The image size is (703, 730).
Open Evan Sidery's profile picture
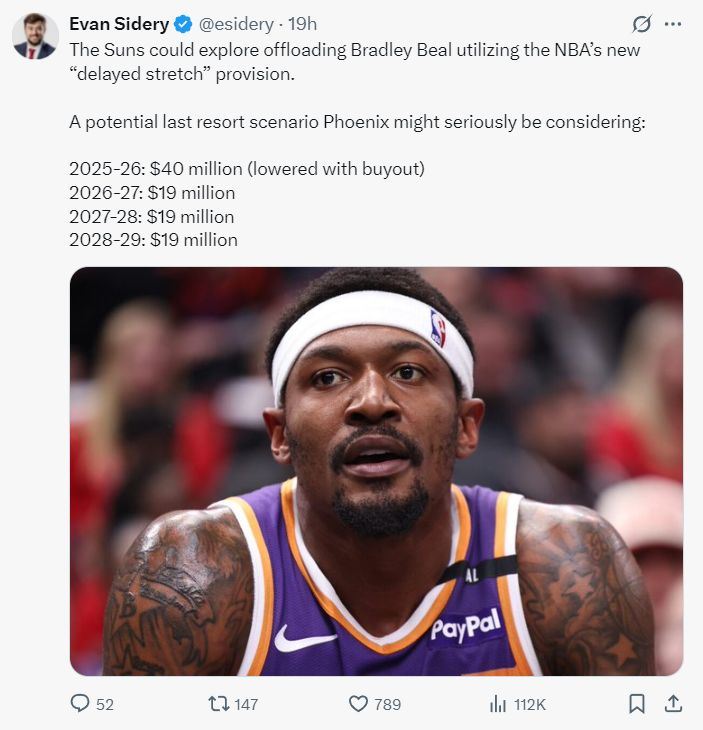[x=35, y=36]
